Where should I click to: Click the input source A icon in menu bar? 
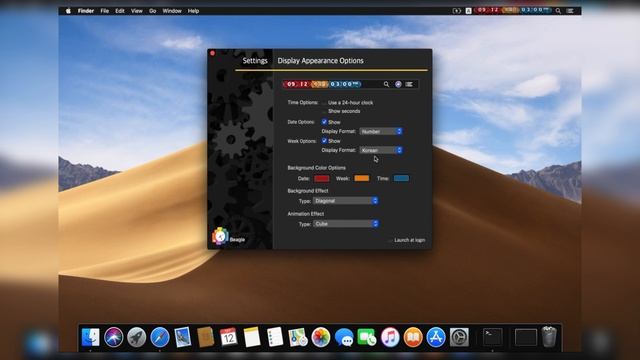coord(469,11)
